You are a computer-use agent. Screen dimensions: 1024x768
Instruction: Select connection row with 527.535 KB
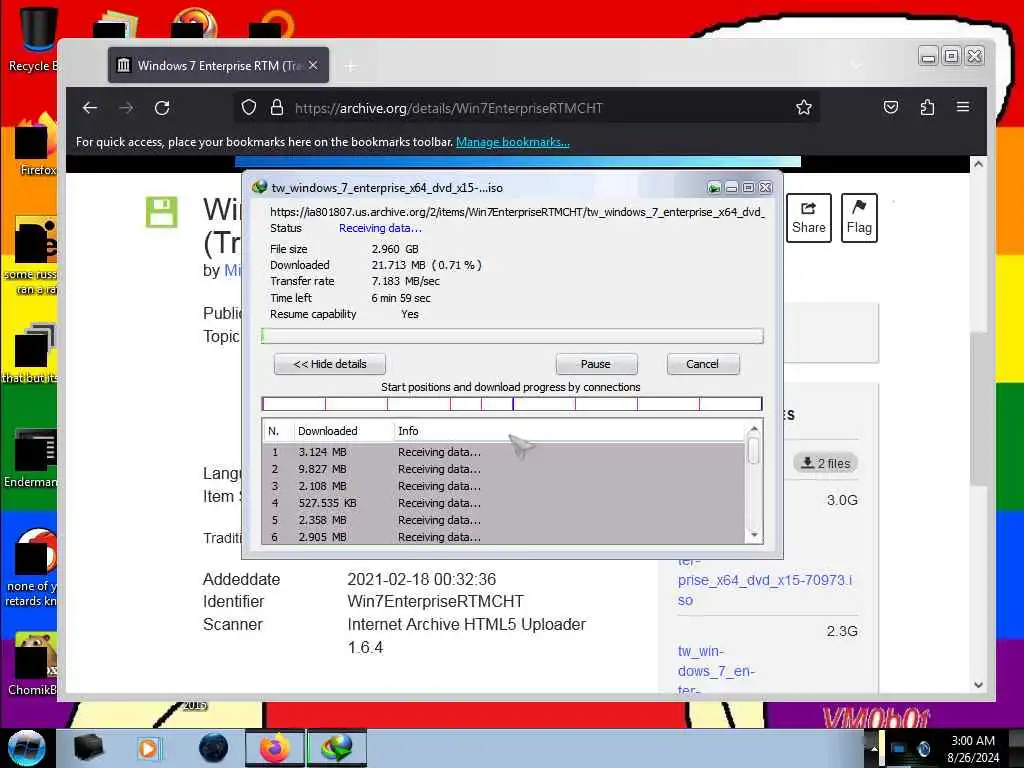pos(503,503)
